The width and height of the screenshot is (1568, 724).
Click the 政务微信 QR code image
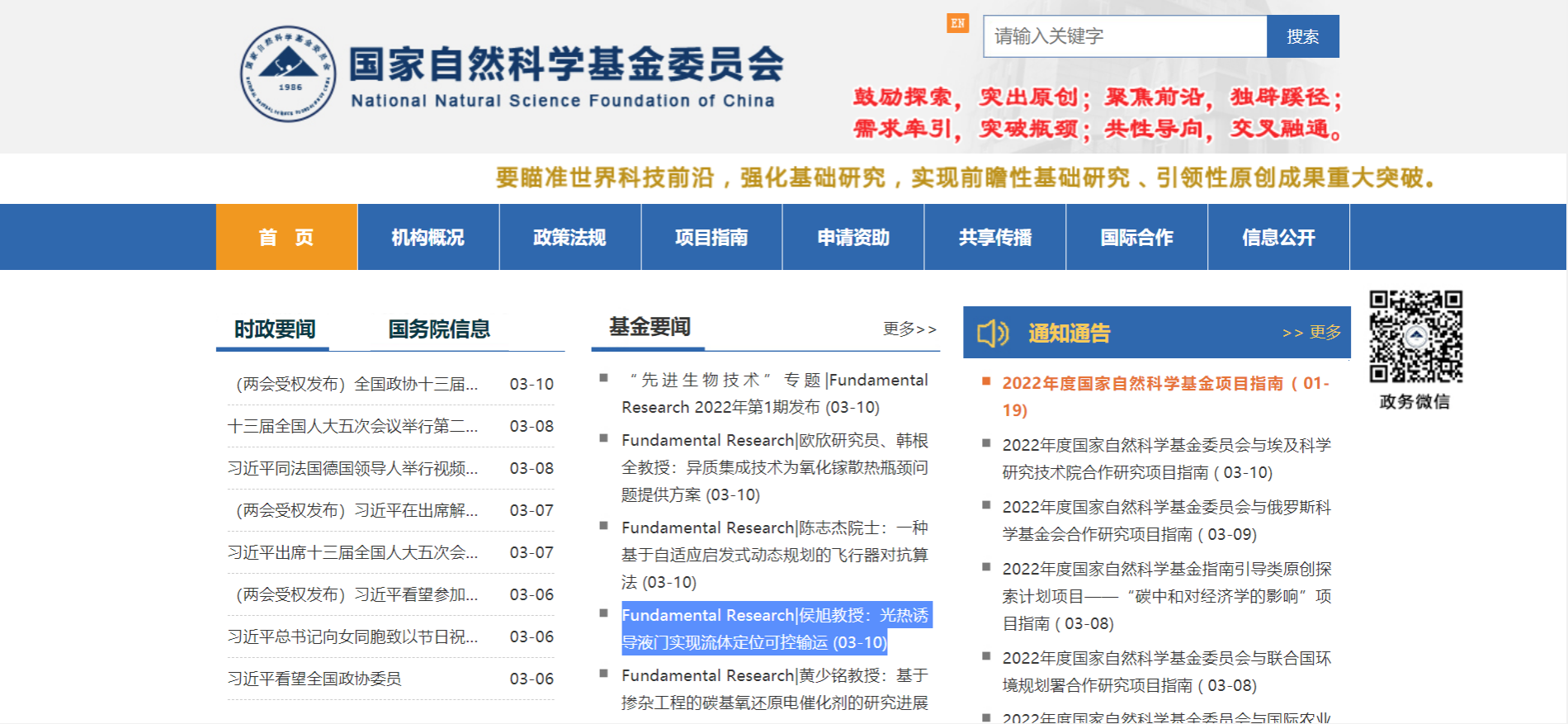click(1415, 336)
